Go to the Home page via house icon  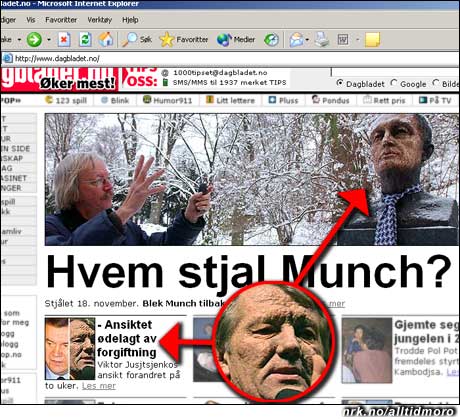click(x=106, y=39)
